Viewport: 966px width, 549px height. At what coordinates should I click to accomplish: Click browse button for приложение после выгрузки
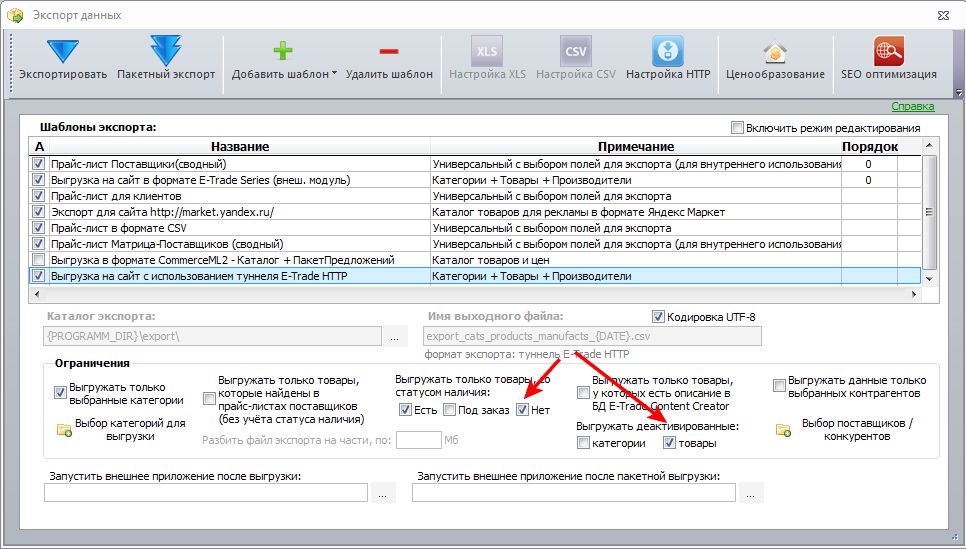[x=383, y=493]
